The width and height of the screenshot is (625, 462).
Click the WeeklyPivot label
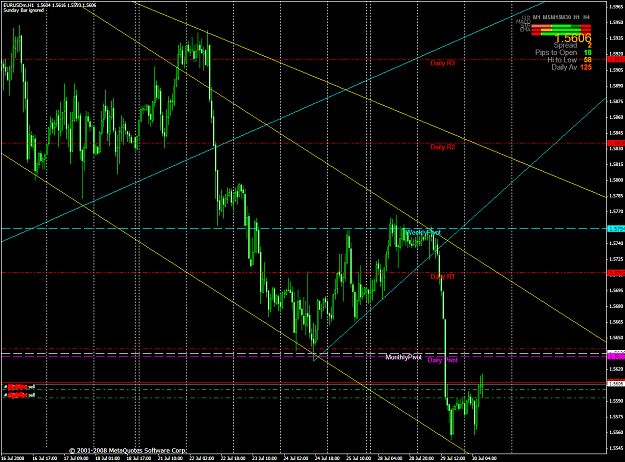423,232
